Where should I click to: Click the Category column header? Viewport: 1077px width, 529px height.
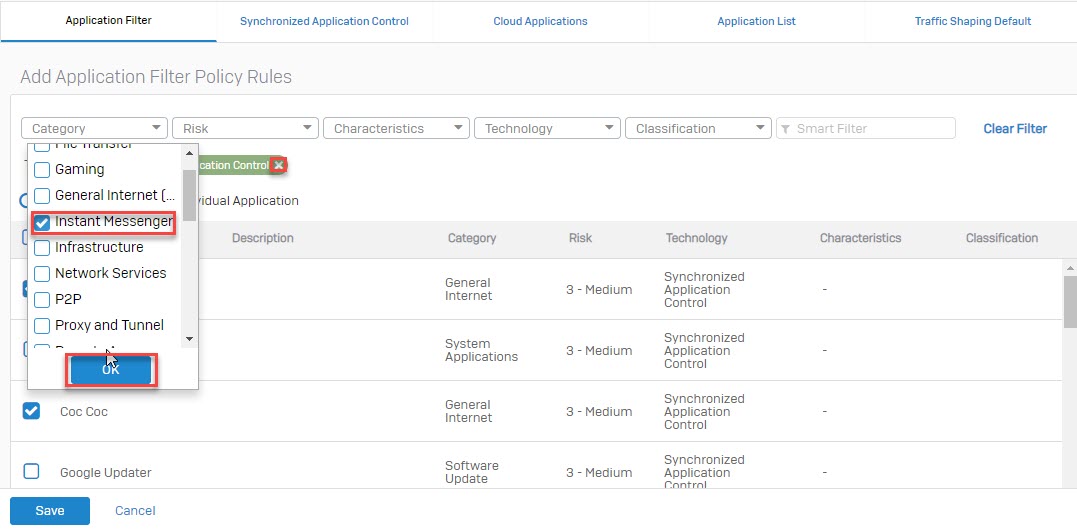pyautogui.click(x=471, y=238)
